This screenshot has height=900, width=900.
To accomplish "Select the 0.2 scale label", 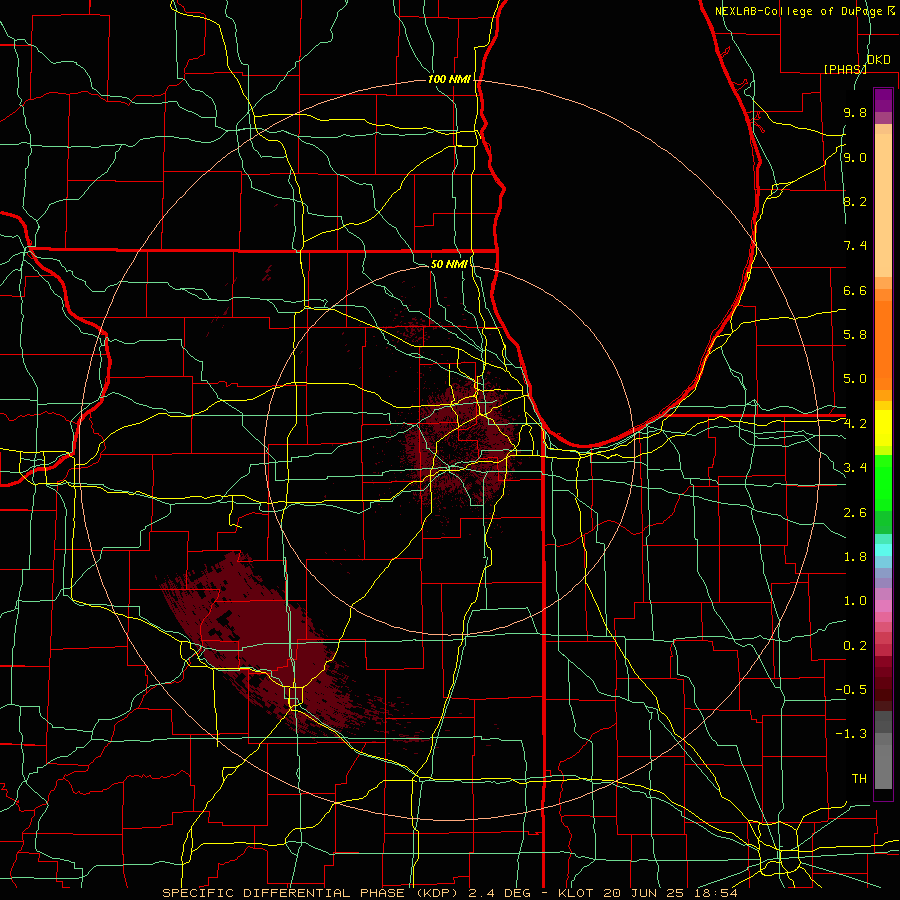I will 855,646.
